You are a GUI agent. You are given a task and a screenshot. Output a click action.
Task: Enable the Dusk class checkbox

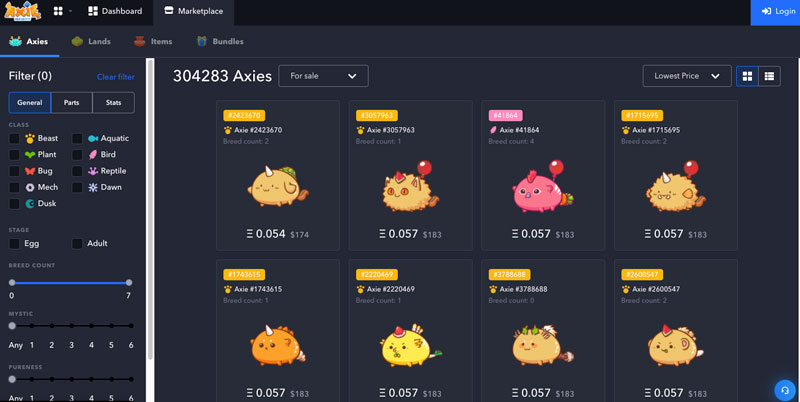tap(14, 204)
